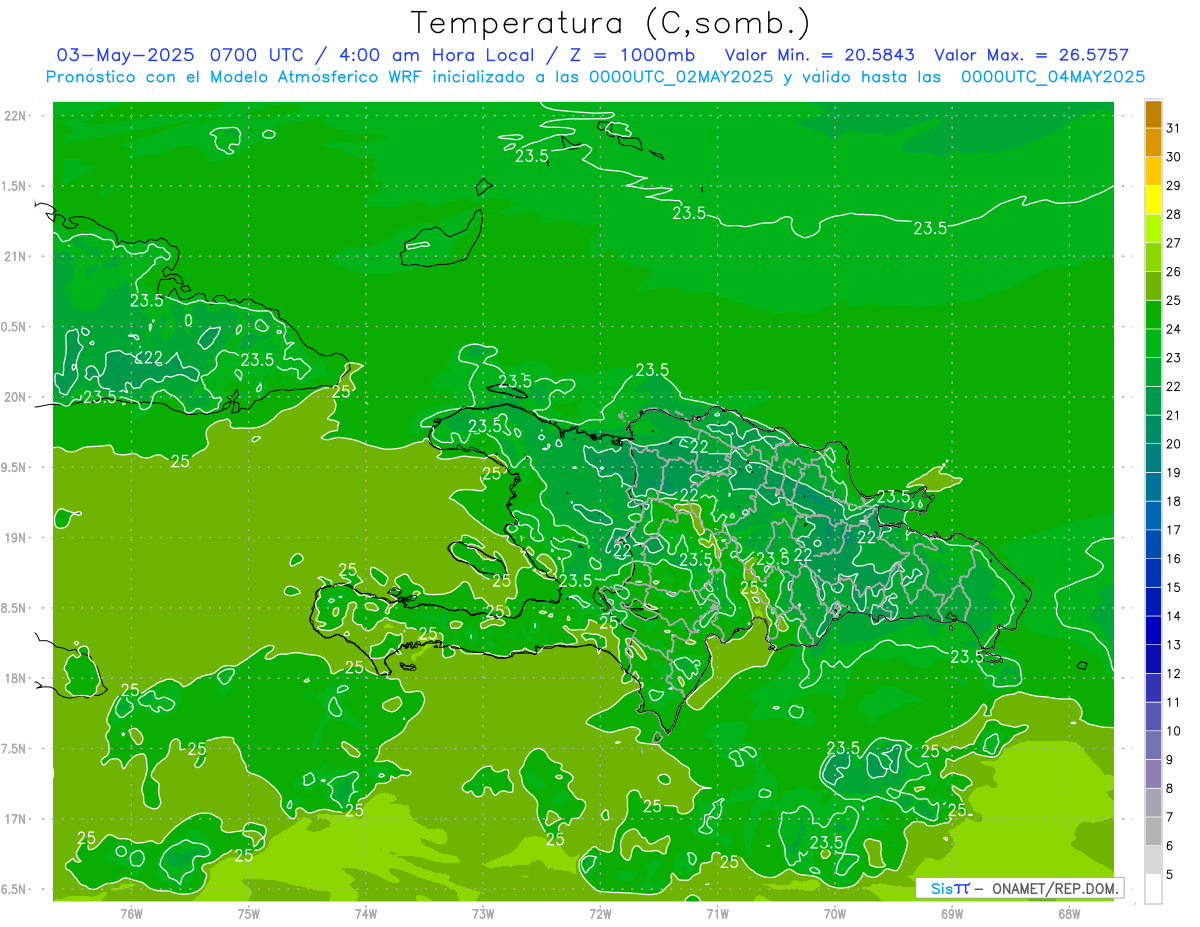Click the '22N' latitude axis label
Screen dimensions: 1200x927
(16, 116)
